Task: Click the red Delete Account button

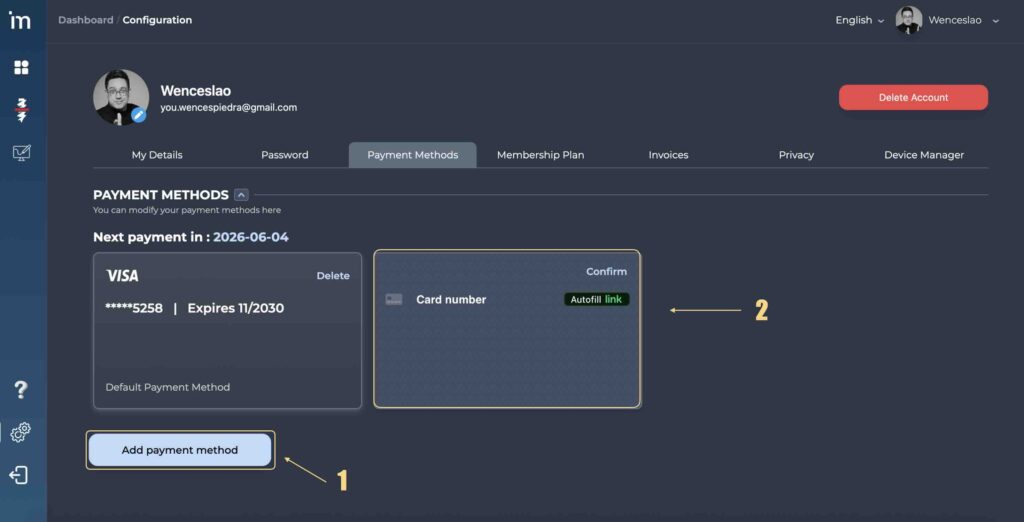Action: click(913, 98)
